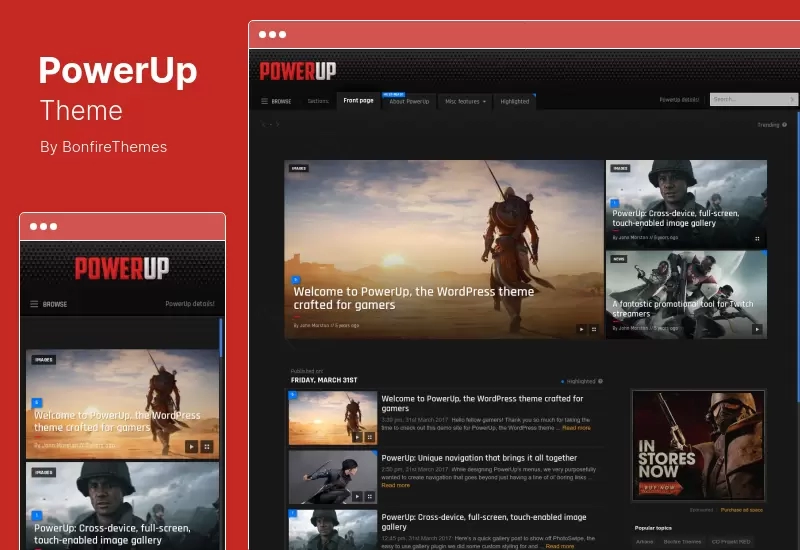Click IMAGES tag on soldier gallery card
Image resolution: width=800 pixels, height=550 pixels.
(x=620, y=168)
